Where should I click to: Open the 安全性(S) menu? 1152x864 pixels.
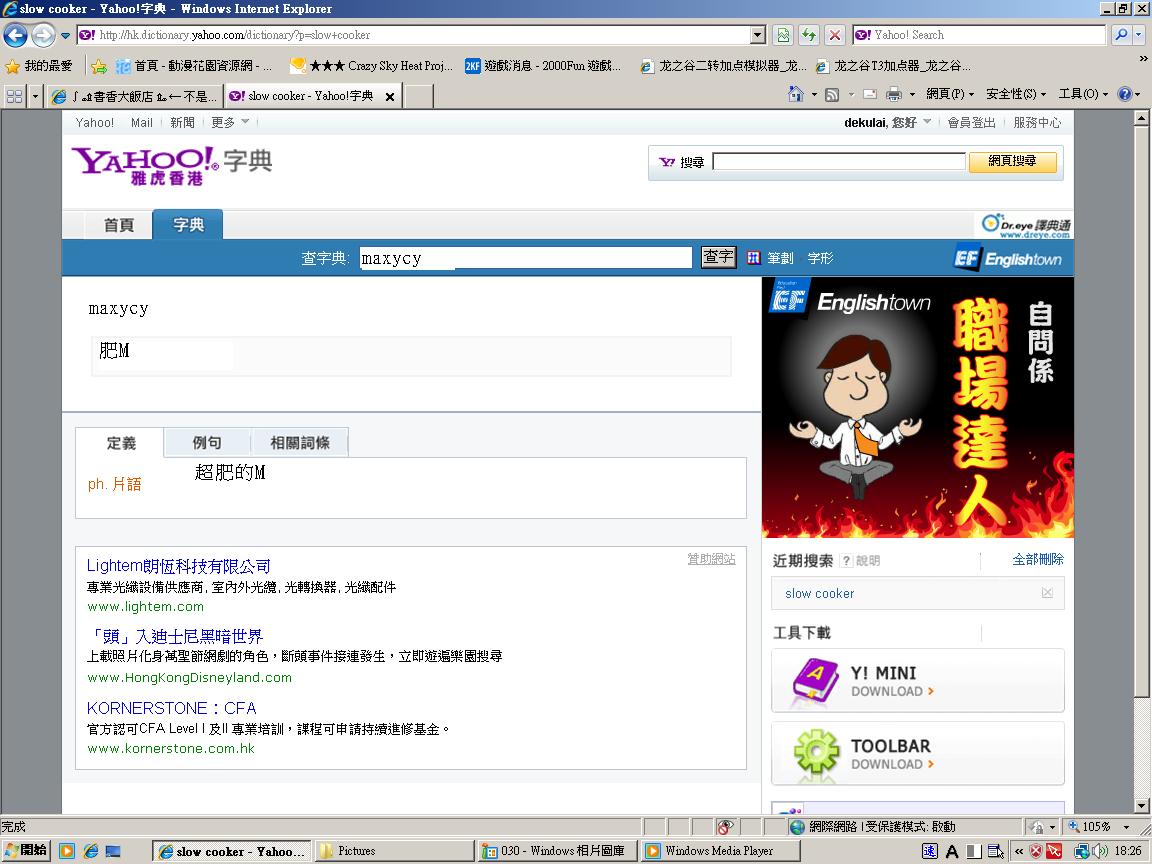point(1015,94)
